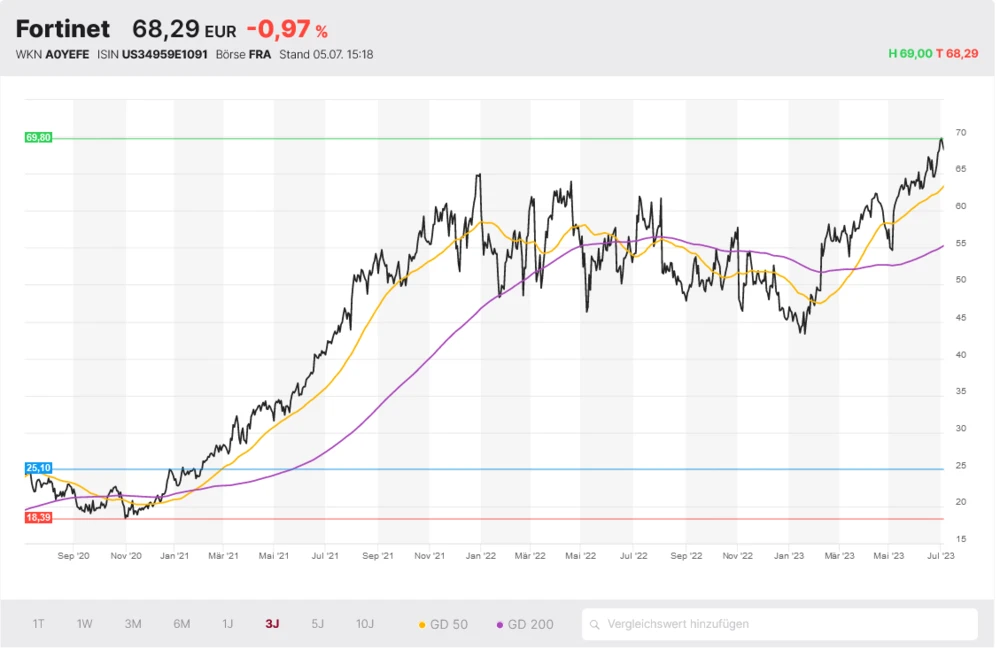Switch chart to 1W range
The width and height of the screenshot is (1000, 650).
click(85, 624)
